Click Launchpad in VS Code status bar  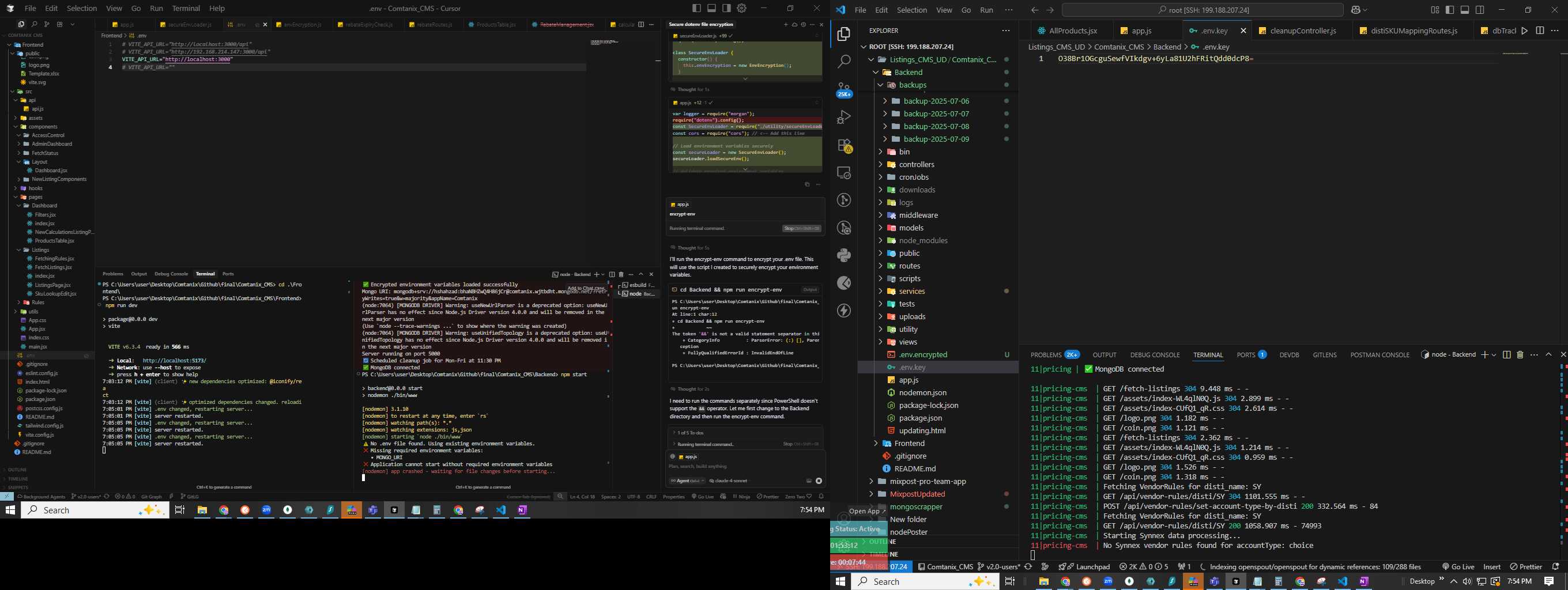pos(1092,566)
